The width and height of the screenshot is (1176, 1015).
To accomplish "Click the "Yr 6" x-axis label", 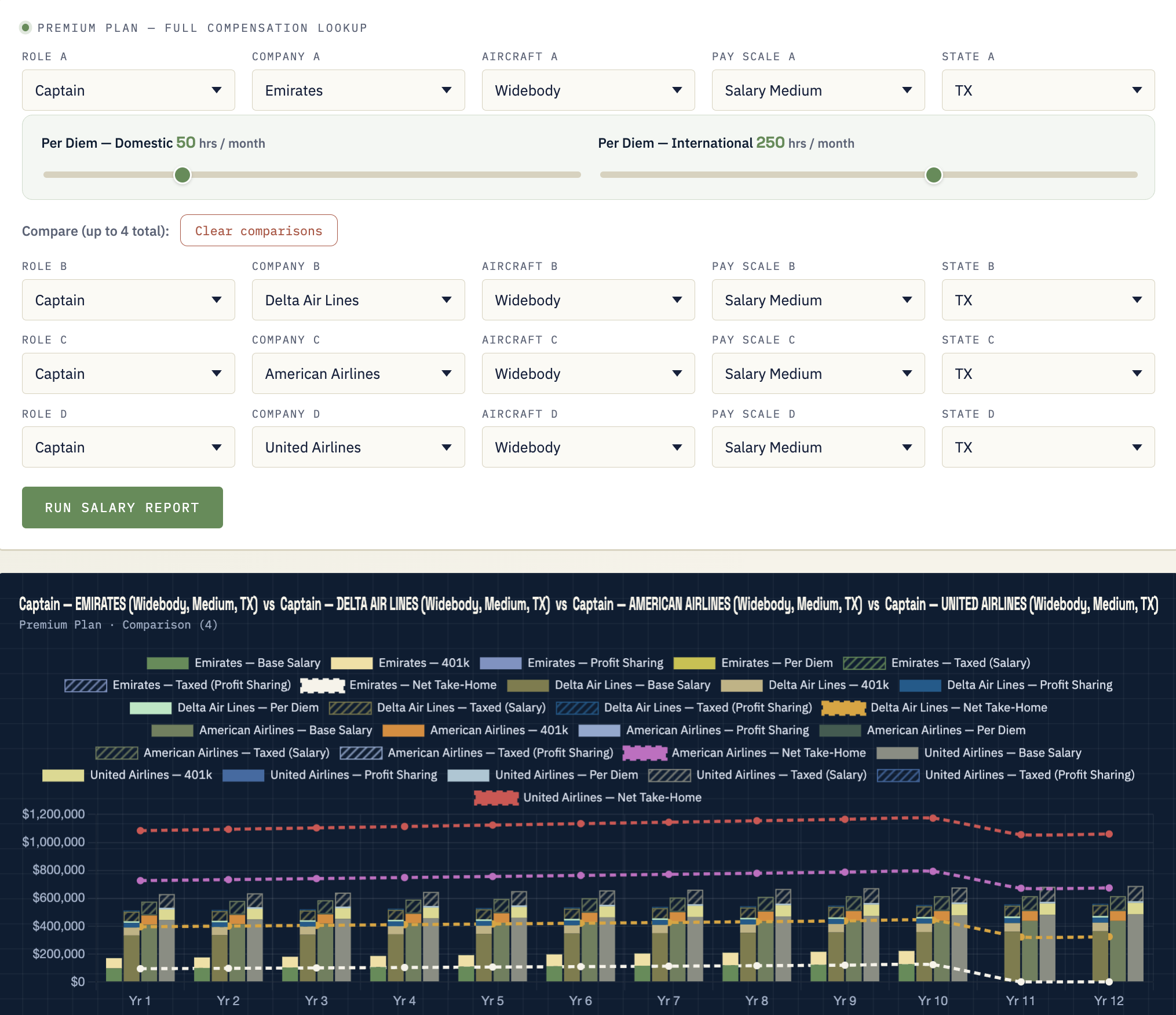I will (x=580, y=1001).
